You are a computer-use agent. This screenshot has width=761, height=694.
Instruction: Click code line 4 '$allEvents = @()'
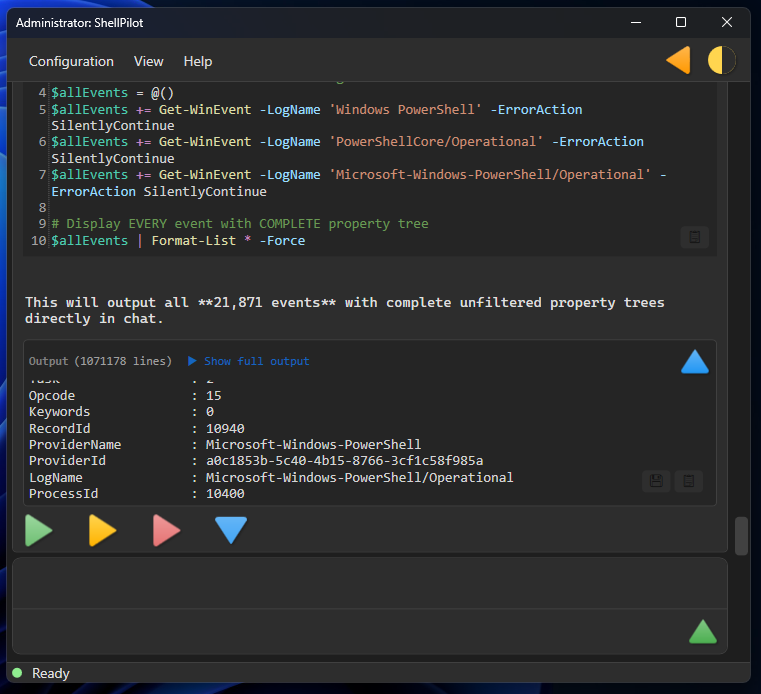click(113, 93)
